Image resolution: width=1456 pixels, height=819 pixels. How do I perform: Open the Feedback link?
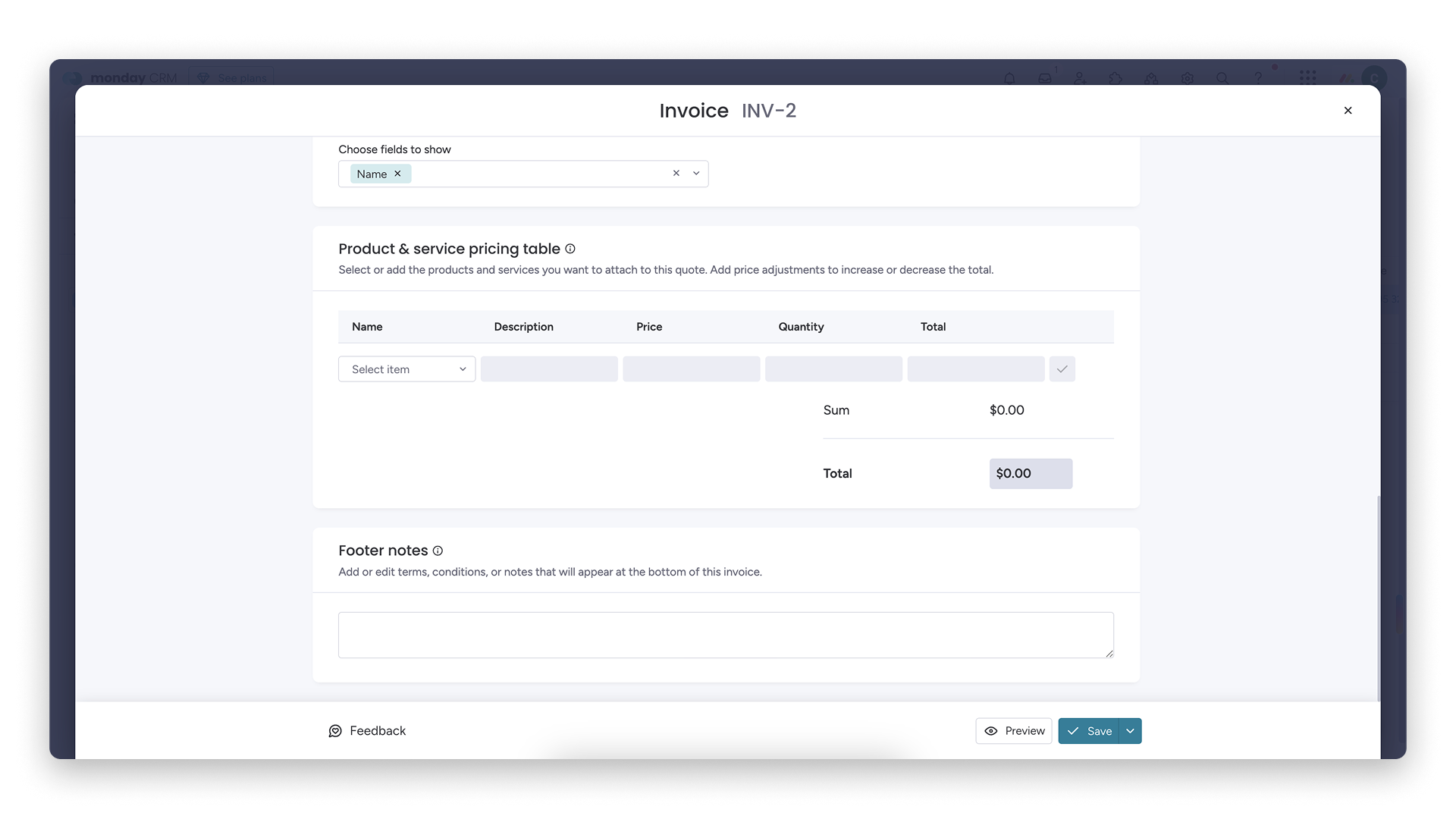367,731
